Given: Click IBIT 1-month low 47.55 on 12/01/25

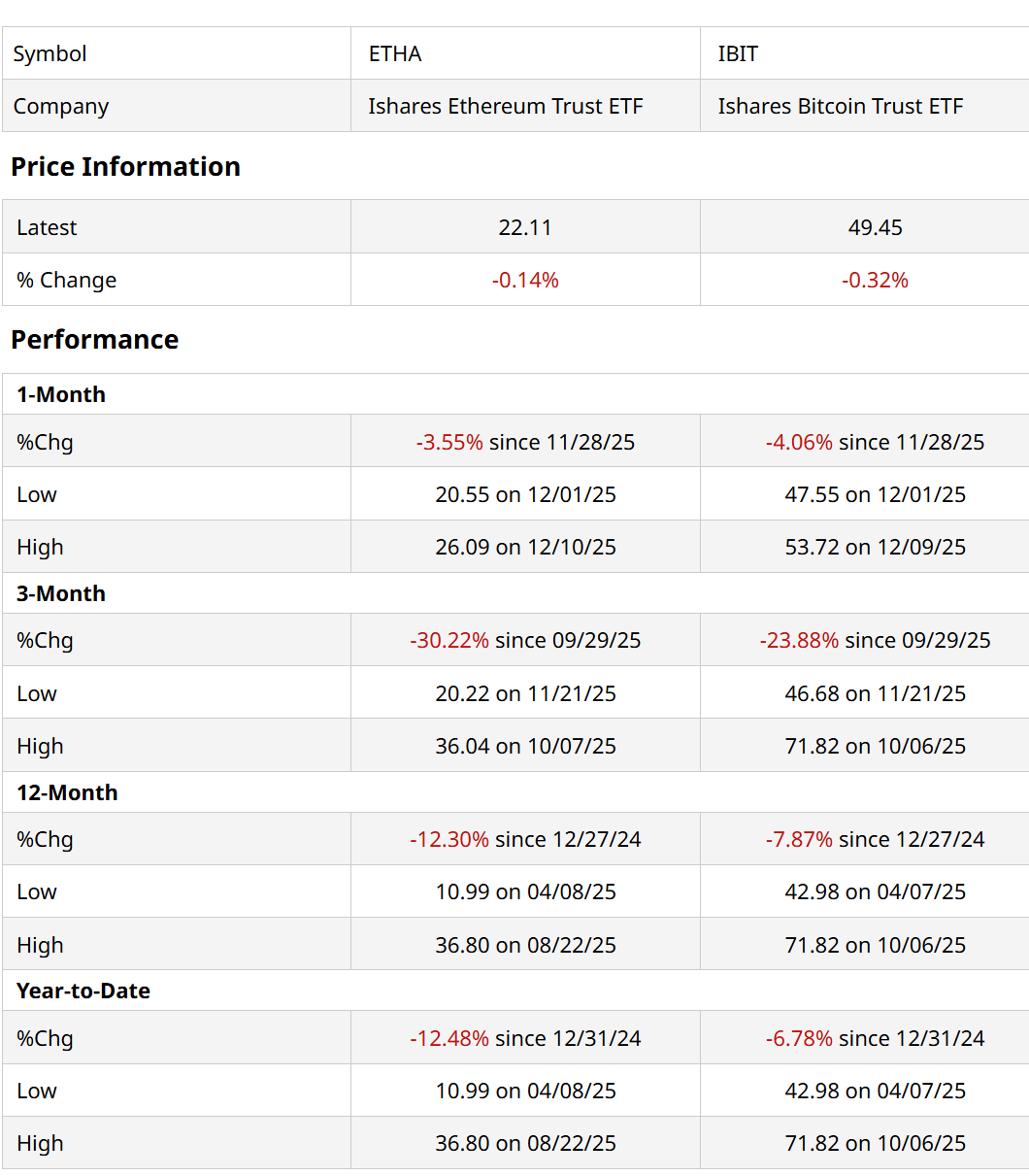Looking at the screenshot, I should click(x=875, y=494).
